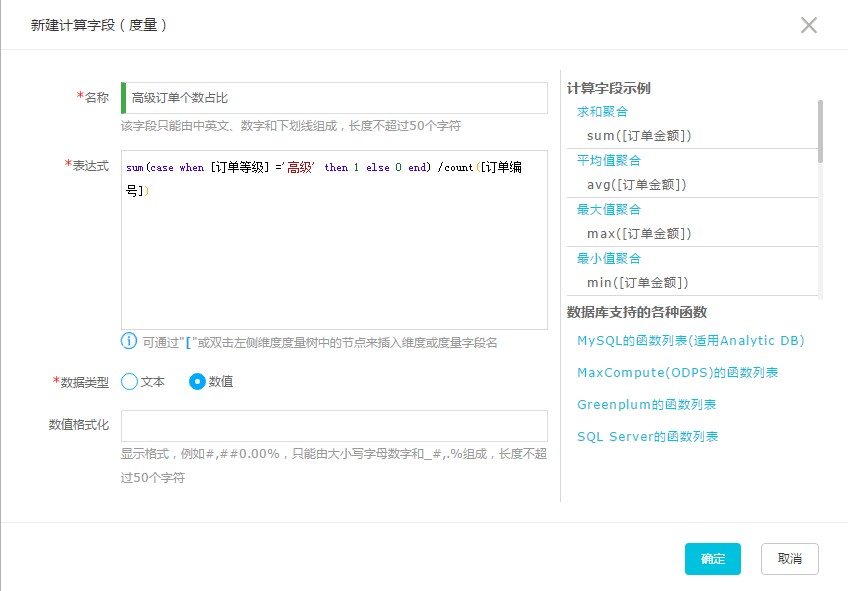Viewport: 848px width, 591px height.
Task: Insert the sum([订单金额]) example expression
Action: 639,136
